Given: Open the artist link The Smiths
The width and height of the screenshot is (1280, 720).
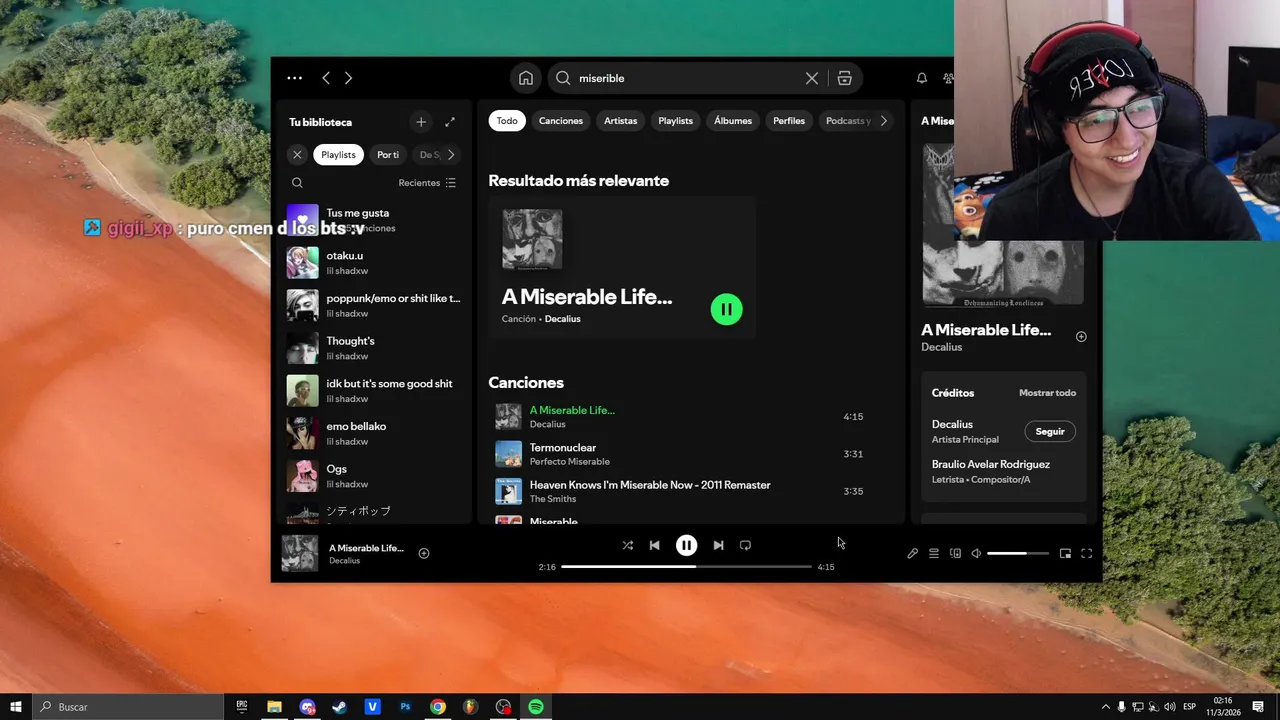Looking at the screenshot, I should pos(553,499).
